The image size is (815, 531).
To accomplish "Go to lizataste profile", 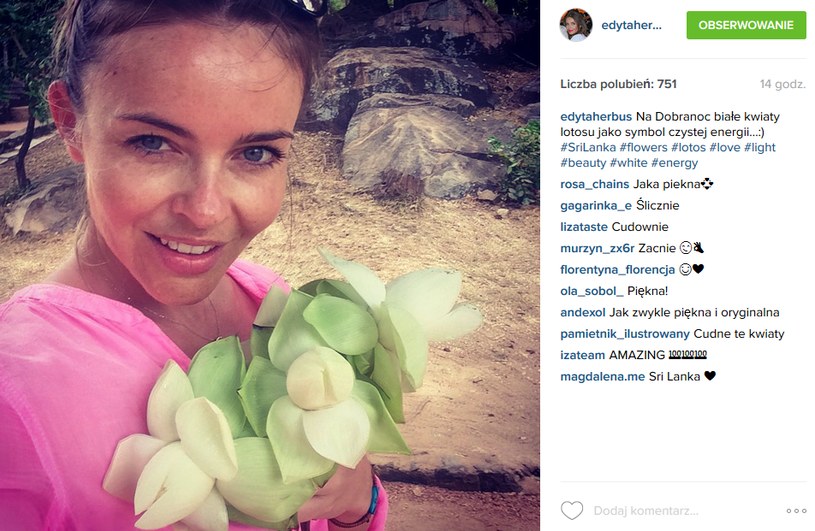I will [x=584, y=227].
